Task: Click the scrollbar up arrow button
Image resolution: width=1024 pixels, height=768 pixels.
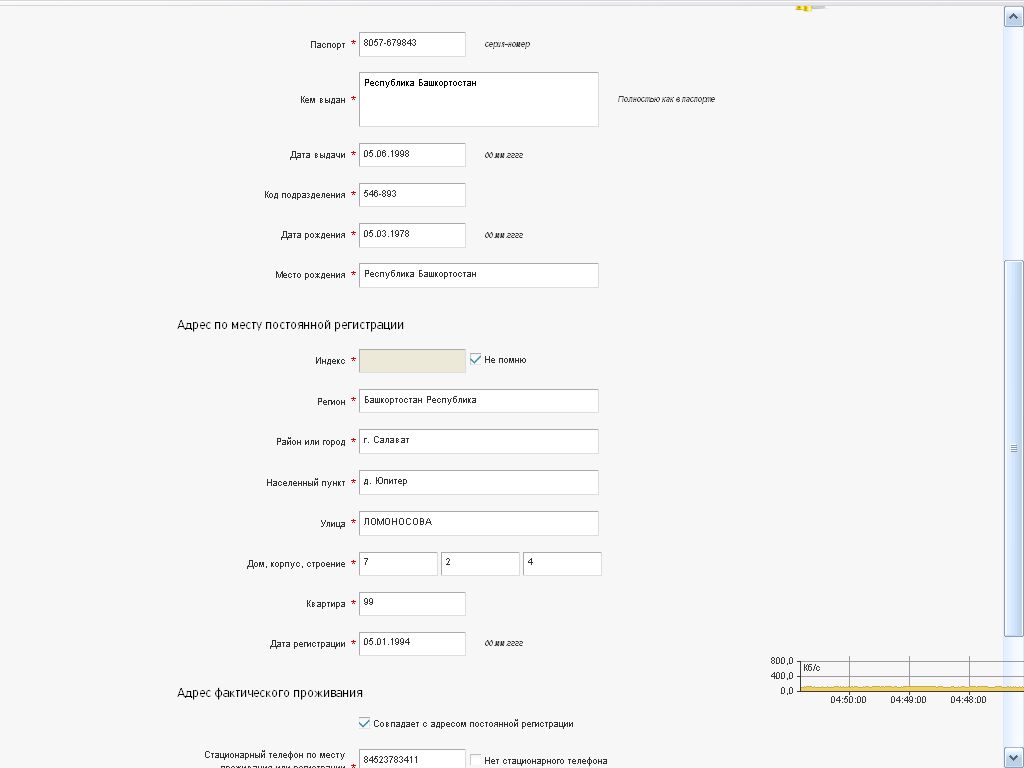Action: (x=1013, y=16)
